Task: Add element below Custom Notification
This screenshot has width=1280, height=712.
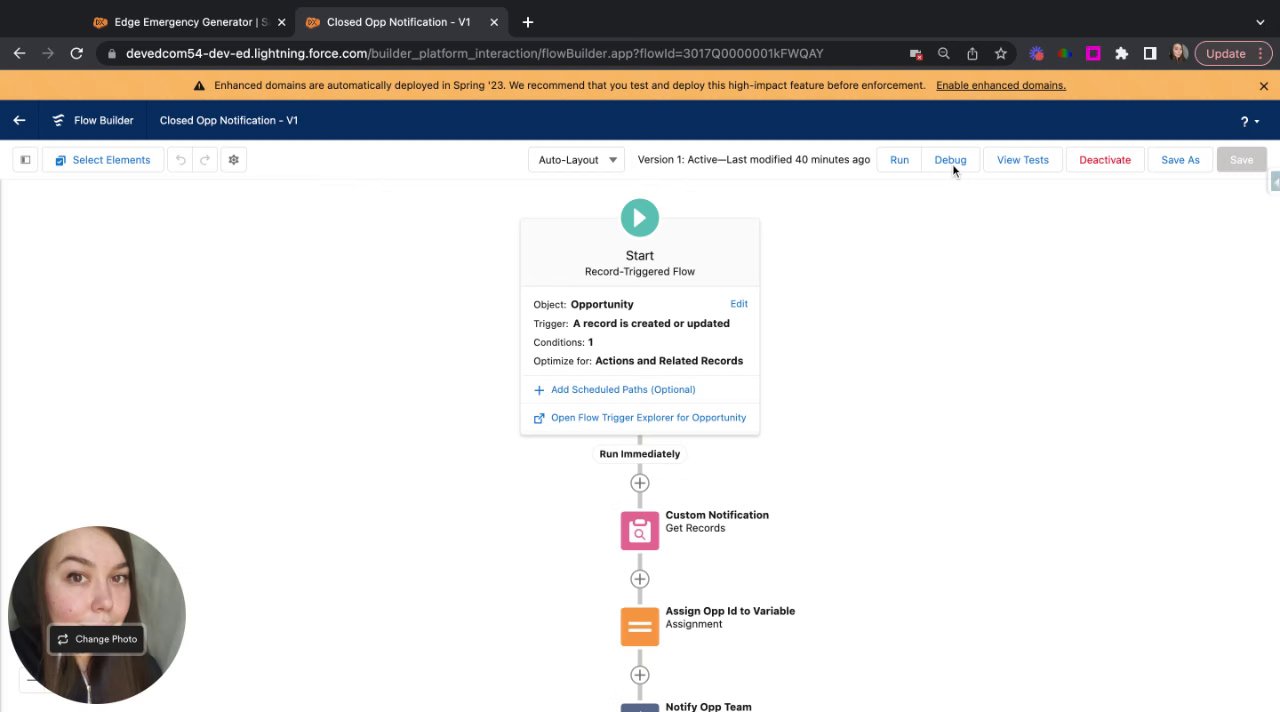Action: coord(640,579)
